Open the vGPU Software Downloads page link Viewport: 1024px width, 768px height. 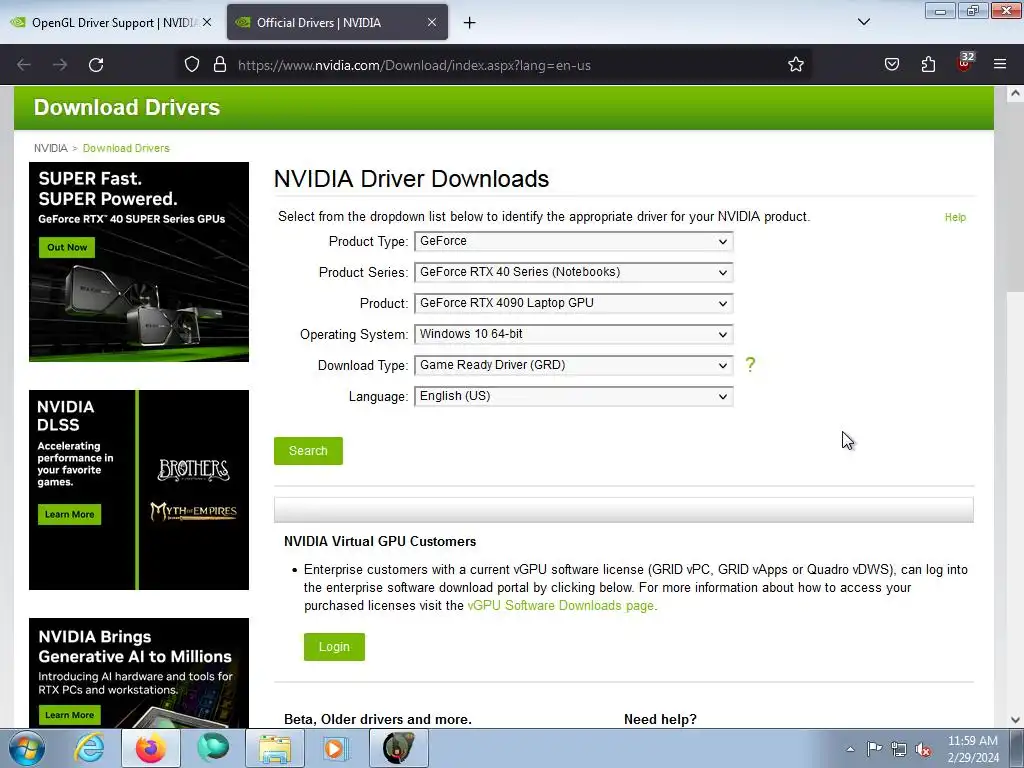coord(560,605)
